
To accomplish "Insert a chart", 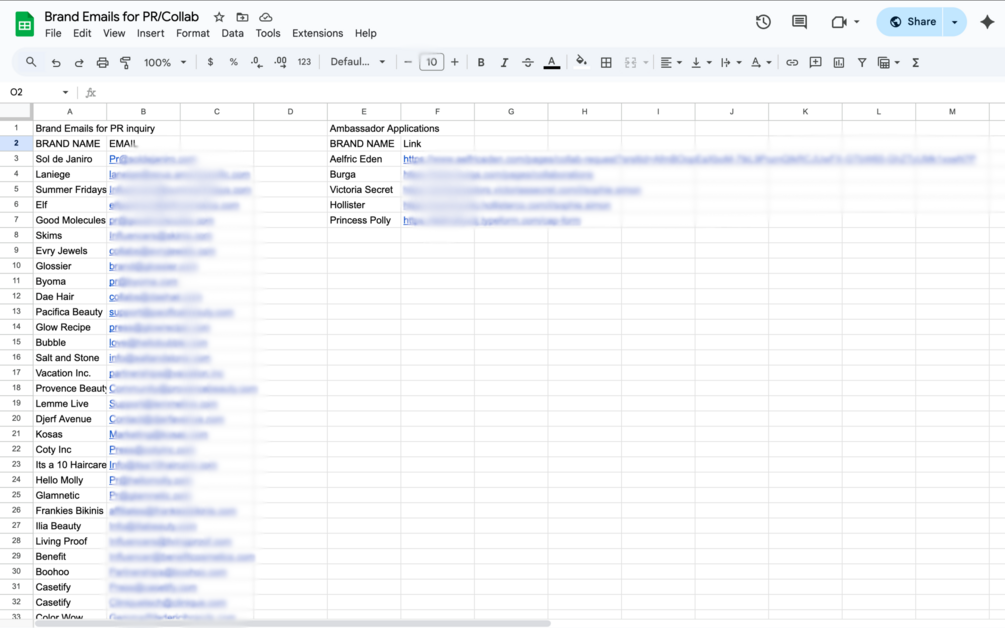I will click(x=838, y=62).
